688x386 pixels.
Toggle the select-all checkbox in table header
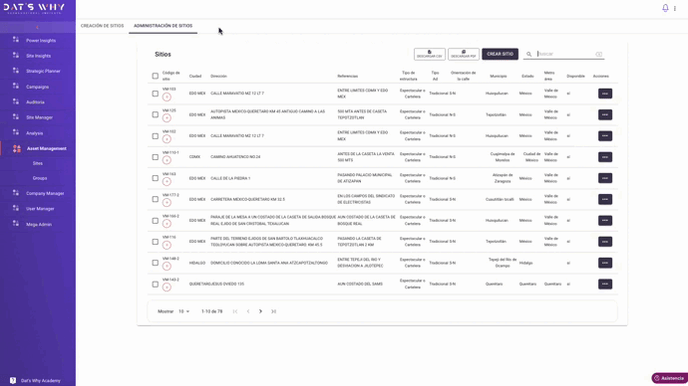click(x=155, y=76)
